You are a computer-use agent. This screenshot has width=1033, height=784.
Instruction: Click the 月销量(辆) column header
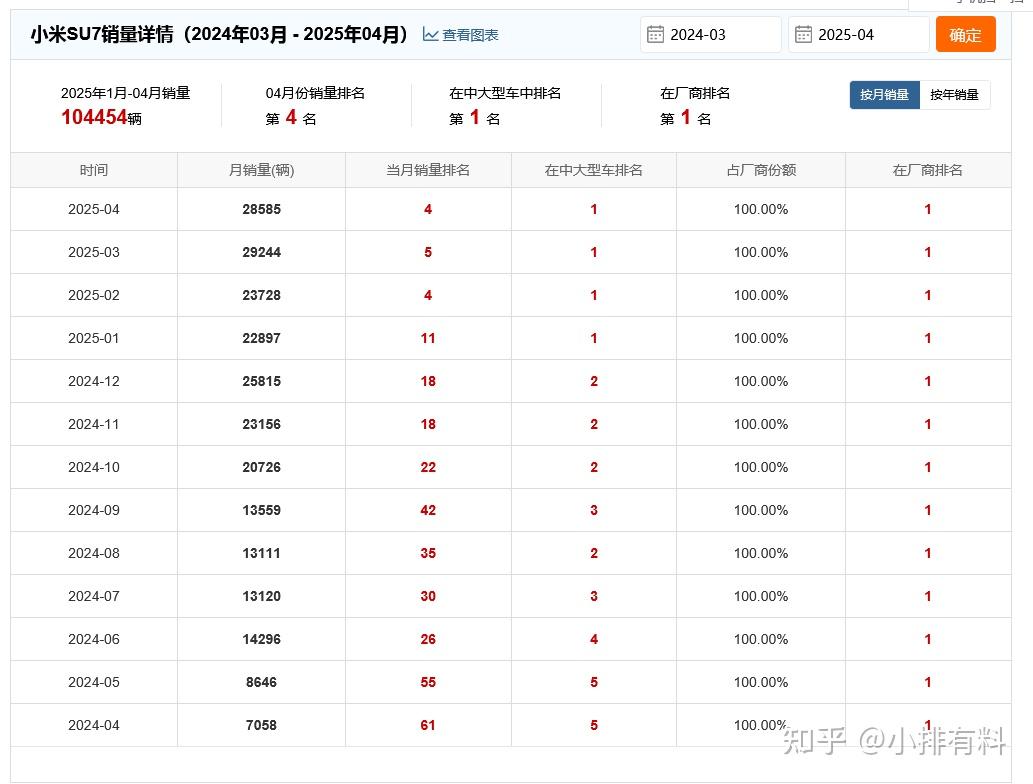pyautogui.click(x=261, y=170)
